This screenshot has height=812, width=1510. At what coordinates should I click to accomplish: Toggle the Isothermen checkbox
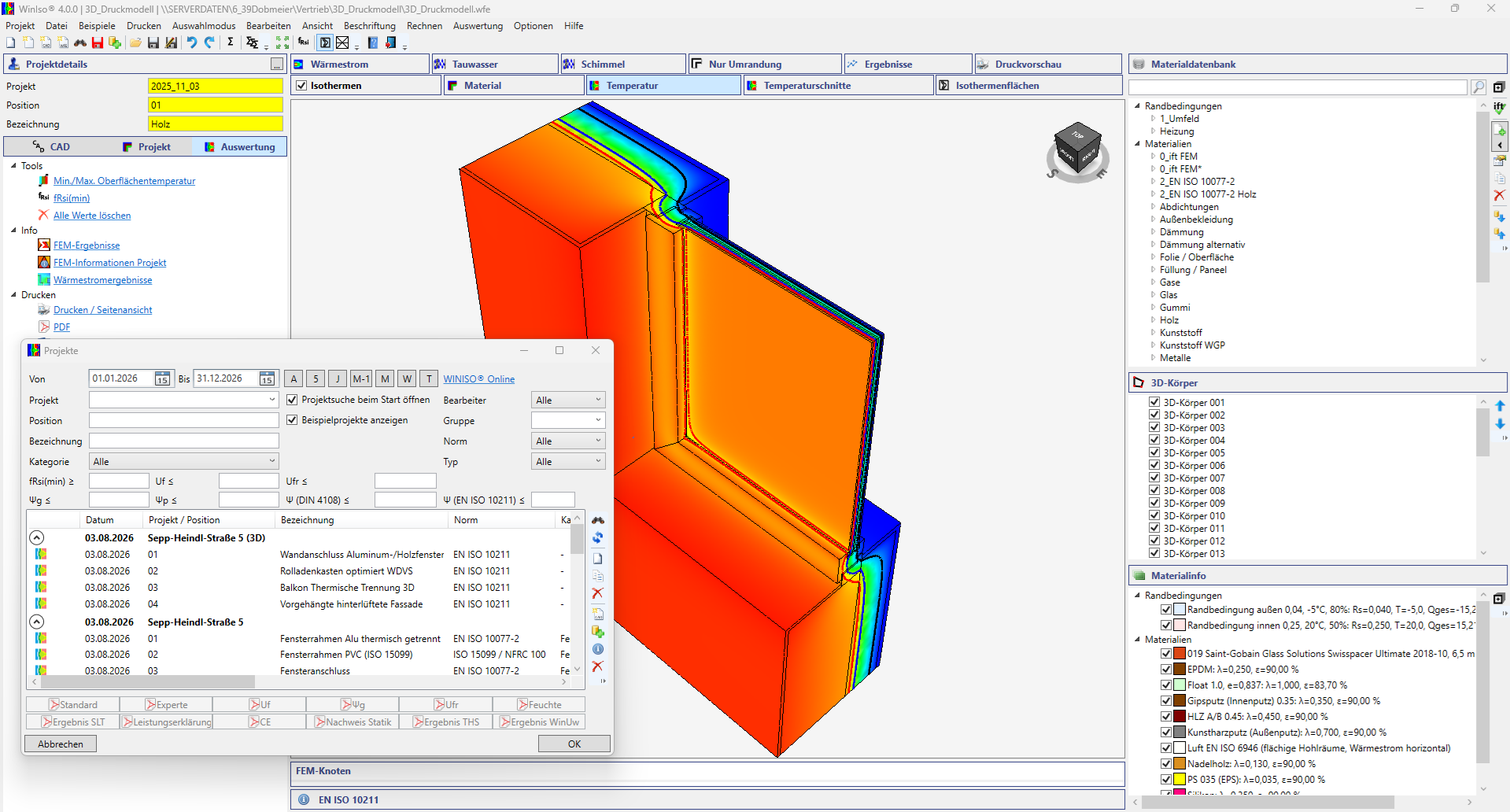click(x=301, y=86)
